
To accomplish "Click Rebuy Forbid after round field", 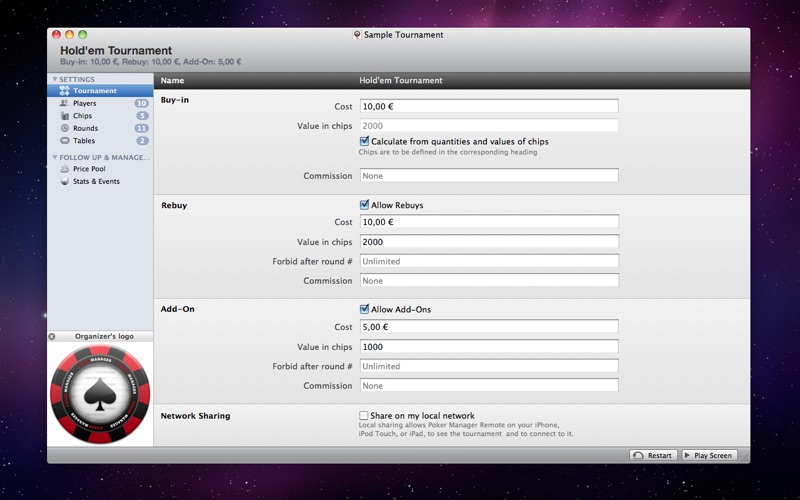I will click(488, 261).
